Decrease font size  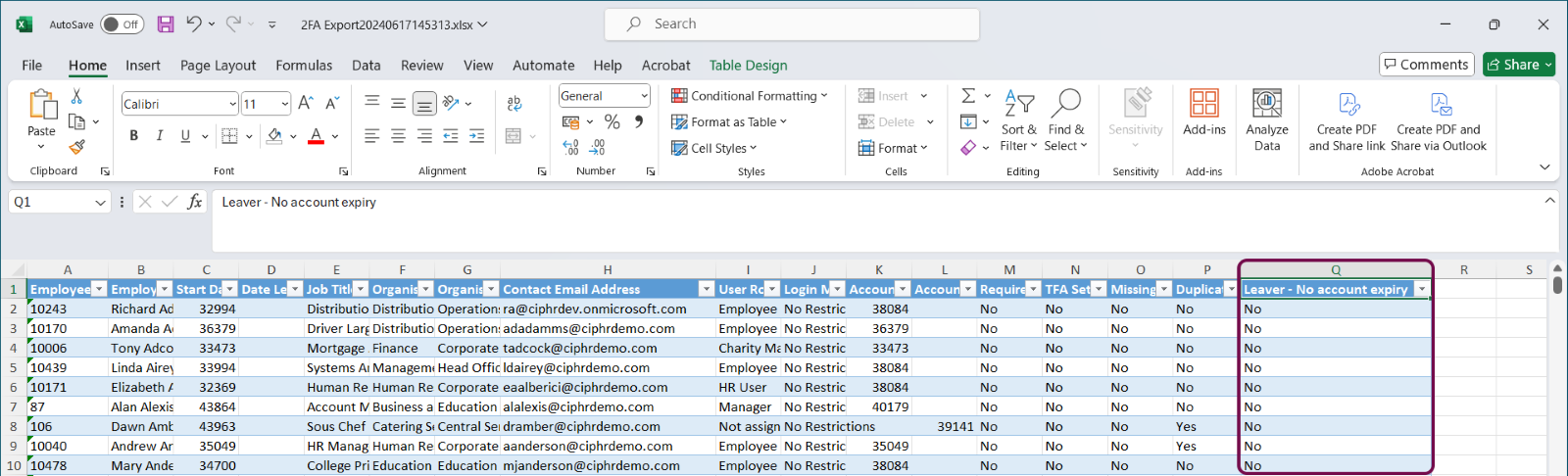point(332,103)
